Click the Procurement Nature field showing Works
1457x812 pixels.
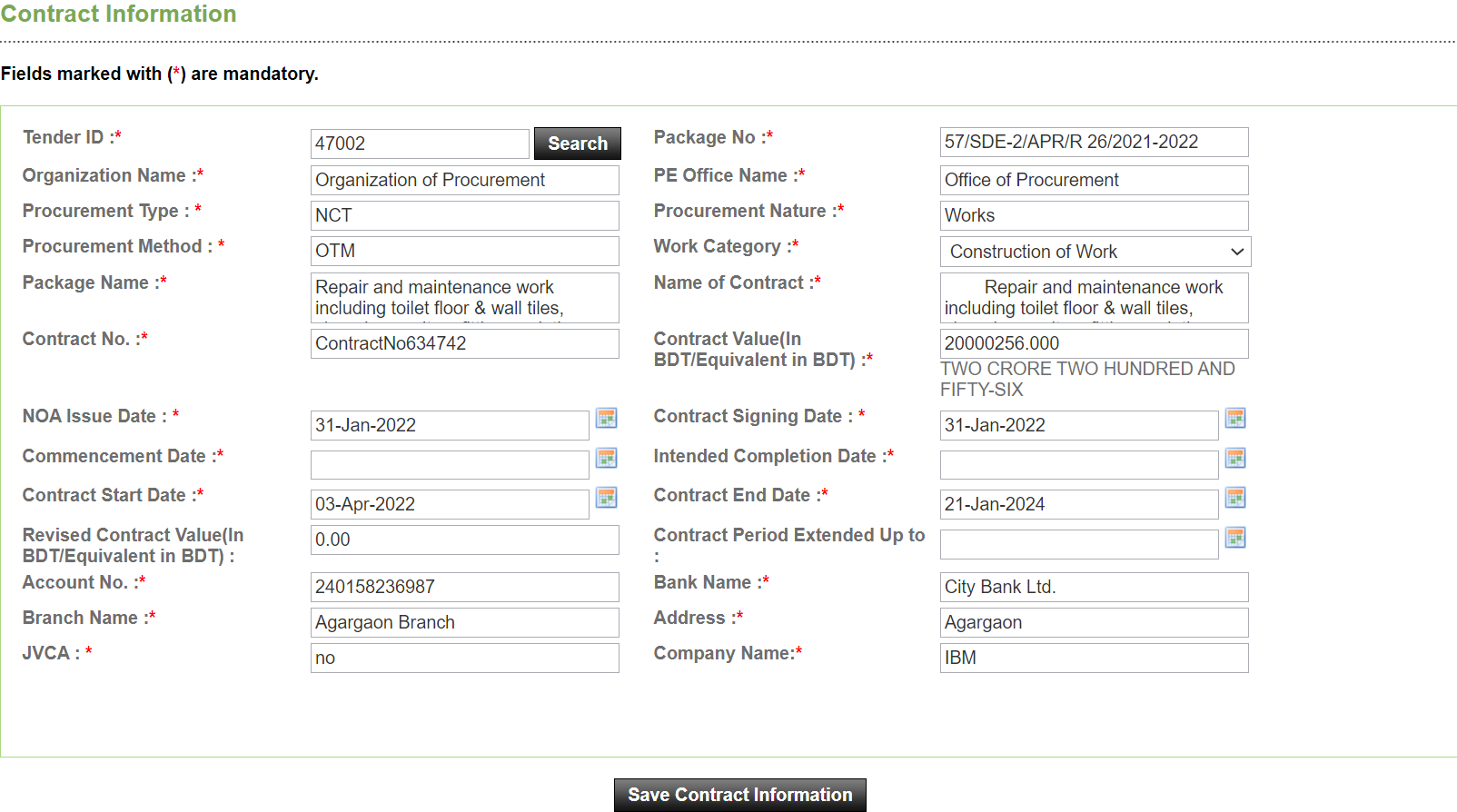(x=1095, y=215)
